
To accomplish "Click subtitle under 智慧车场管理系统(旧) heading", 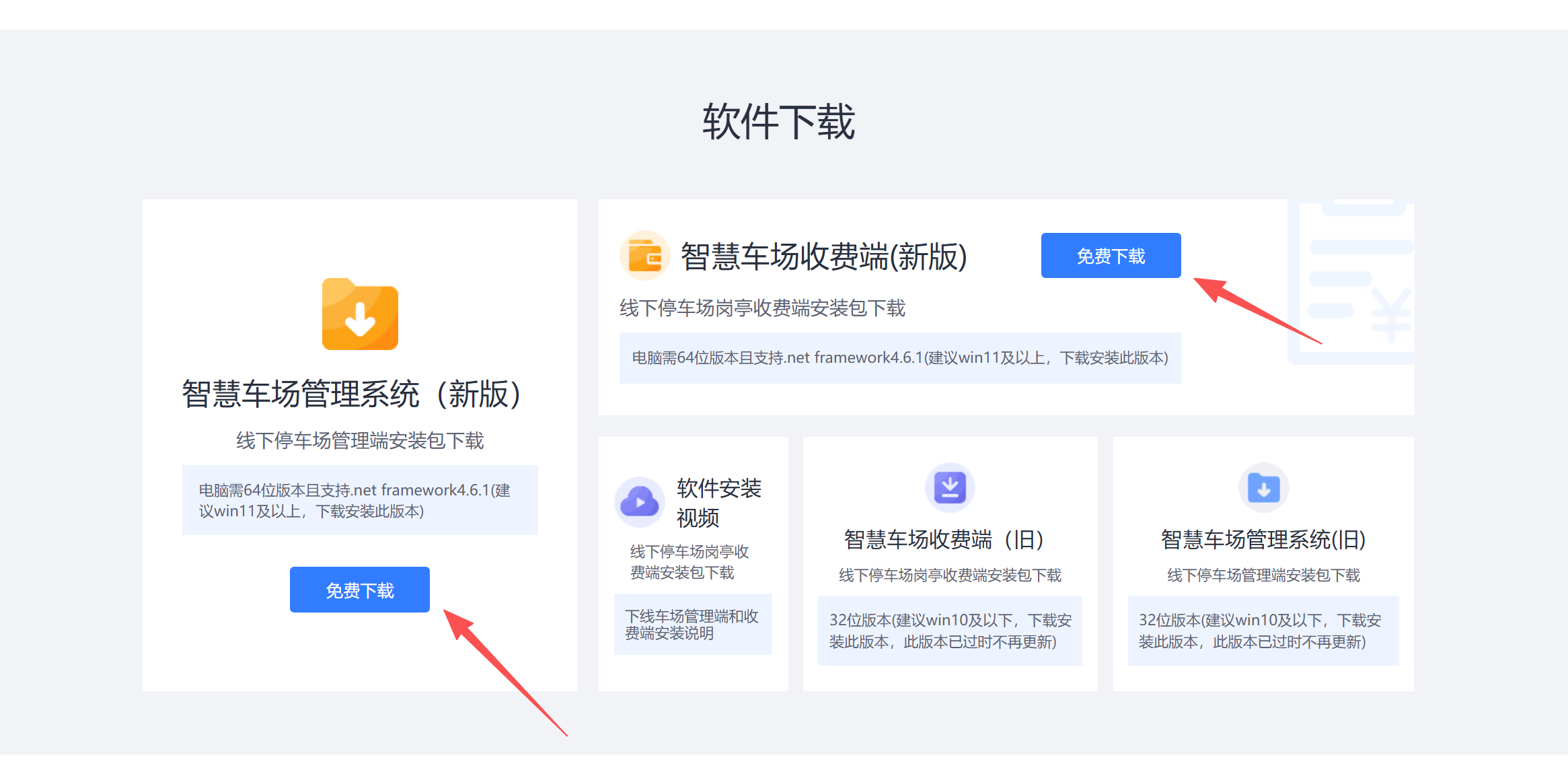I will [1263, 575].
